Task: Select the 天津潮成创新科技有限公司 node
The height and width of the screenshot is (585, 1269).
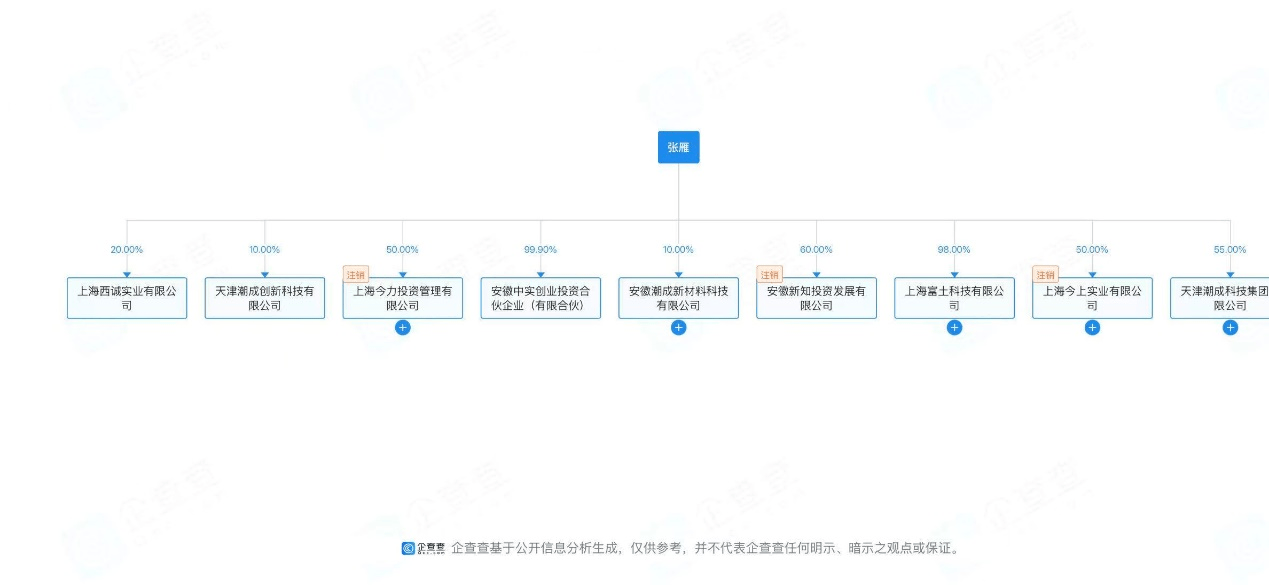Action: [x=265, y=298]
